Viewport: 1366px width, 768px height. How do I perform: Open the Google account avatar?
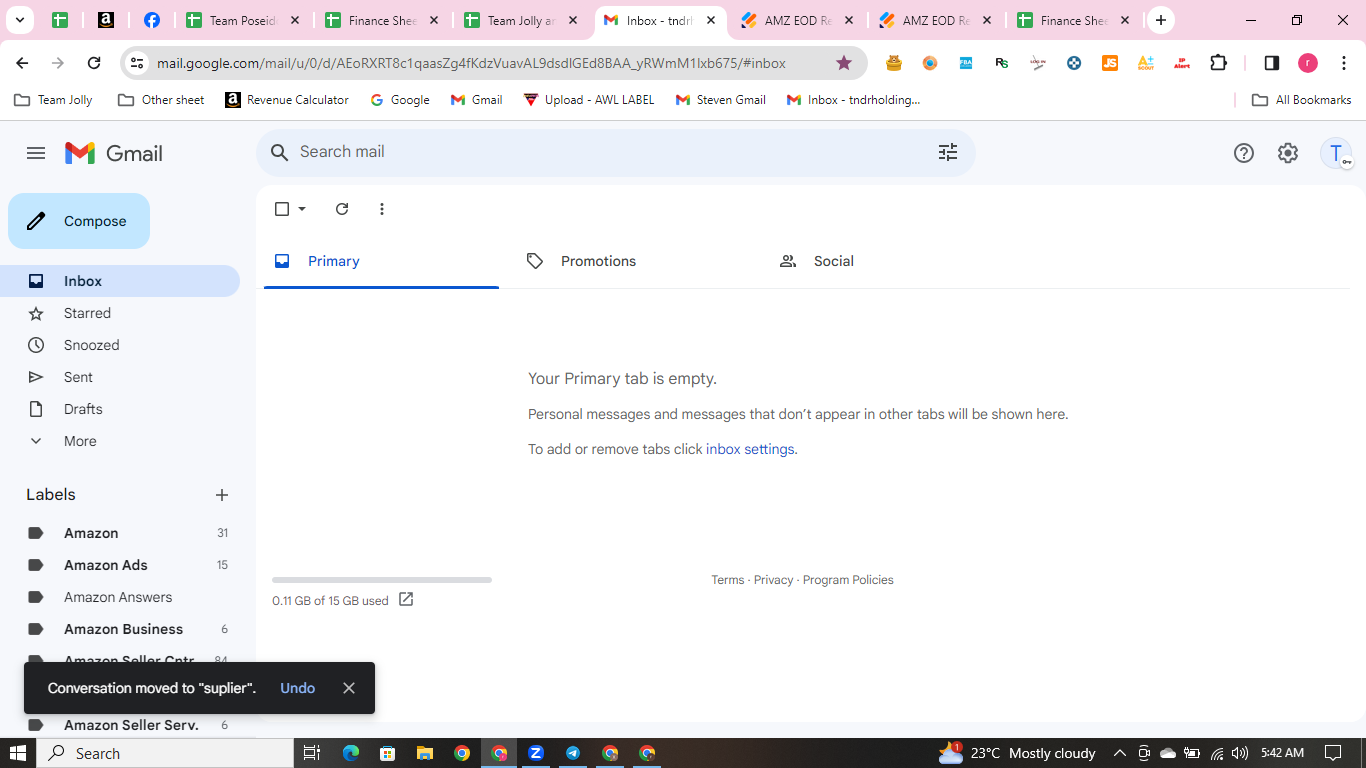click(1336, 153)
